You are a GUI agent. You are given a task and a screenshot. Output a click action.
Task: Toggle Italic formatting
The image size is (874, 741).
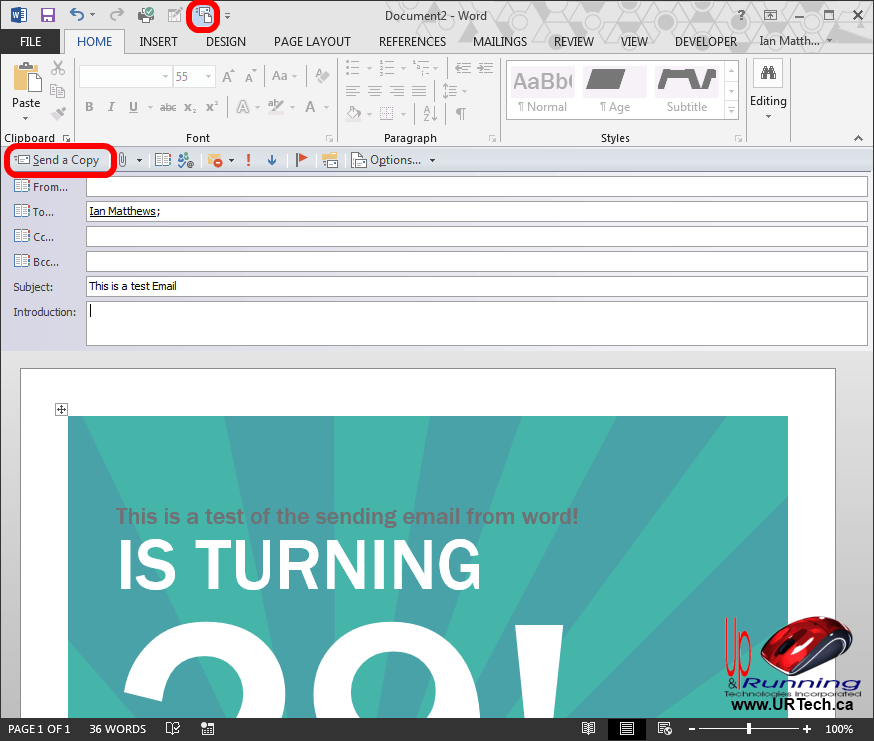click(111, 107)
